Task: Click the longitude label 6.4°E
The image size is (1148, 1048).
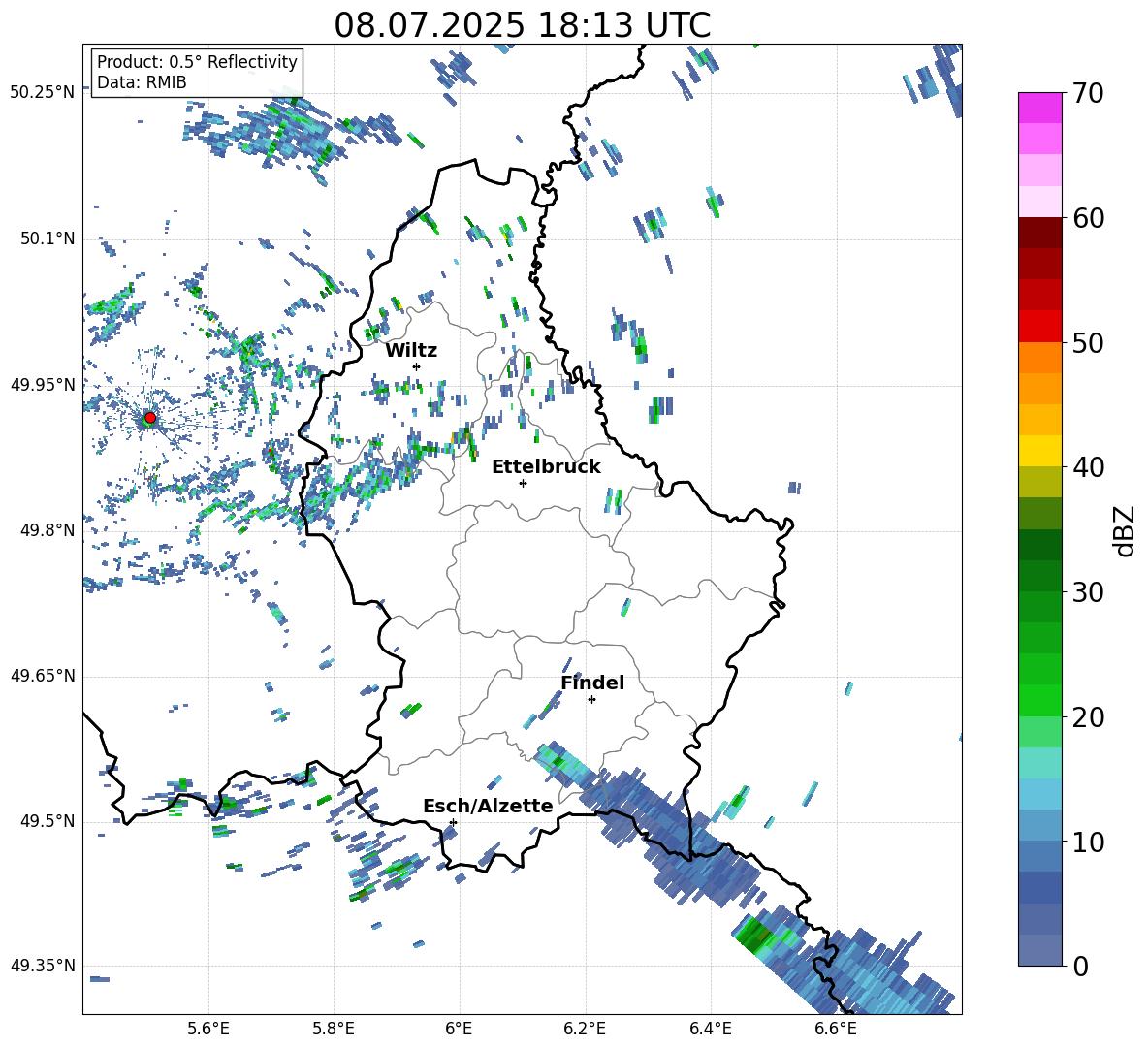Action: pyautogui.click(x=710, y=1029)
